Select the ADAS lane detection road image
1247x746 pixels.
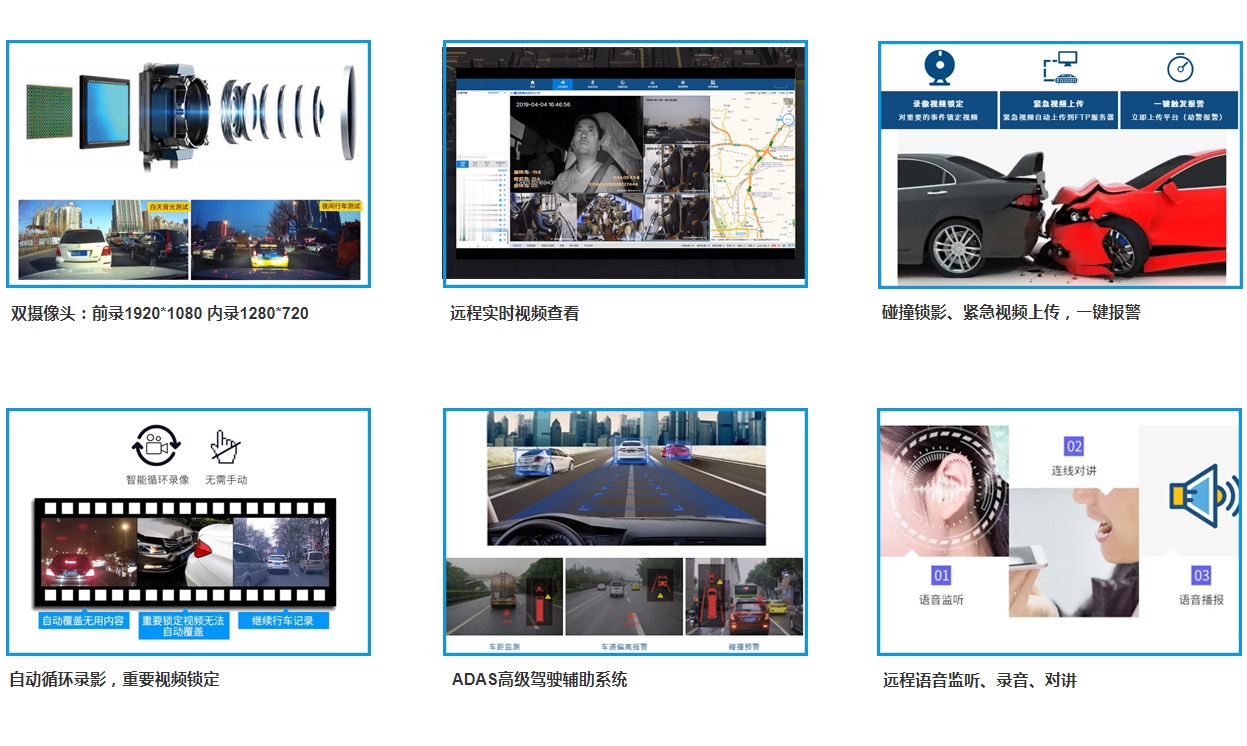pos(624,478)
